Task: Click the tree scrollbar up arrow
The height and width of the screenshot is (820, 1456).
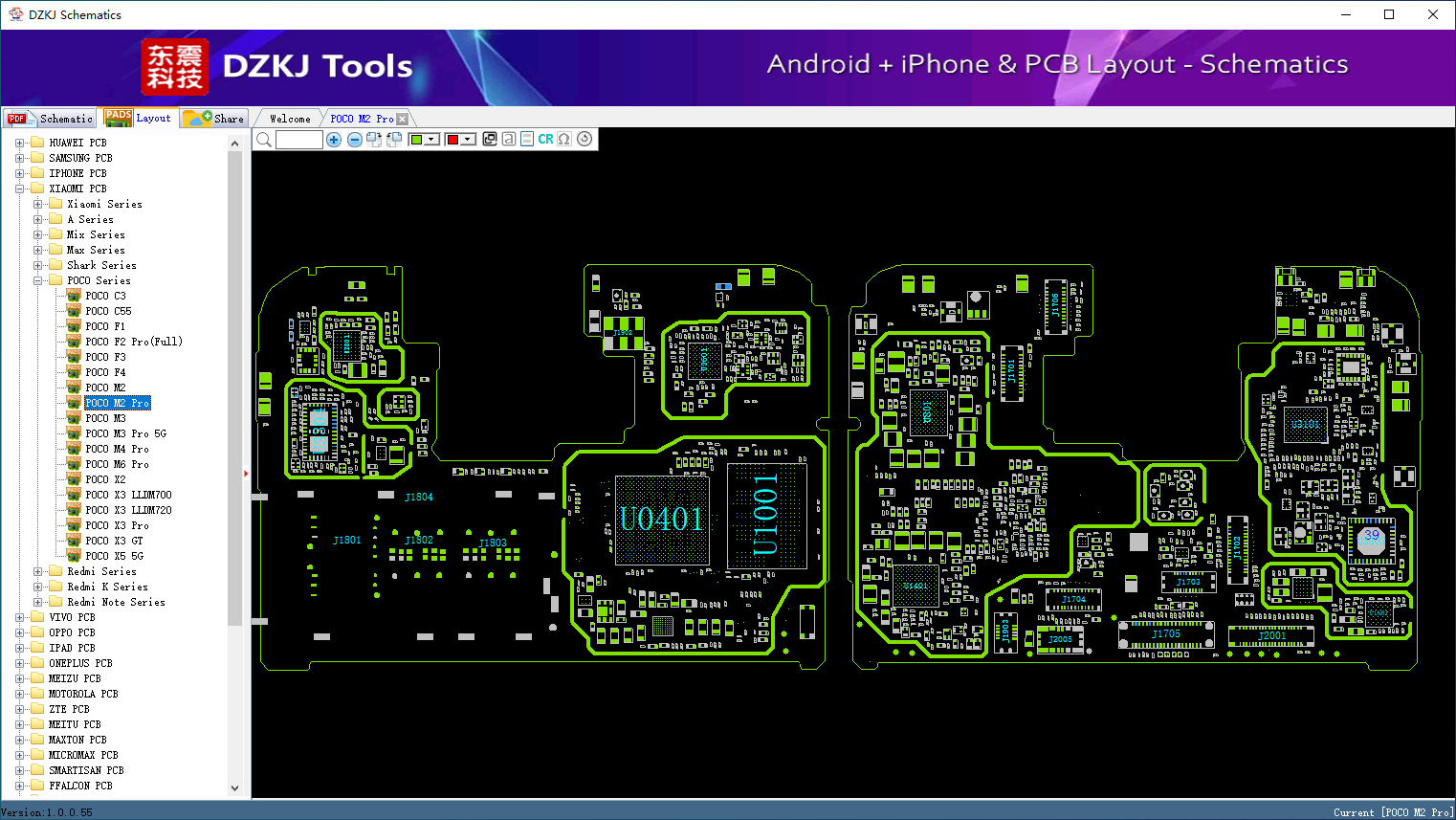Action: (235, 144)
